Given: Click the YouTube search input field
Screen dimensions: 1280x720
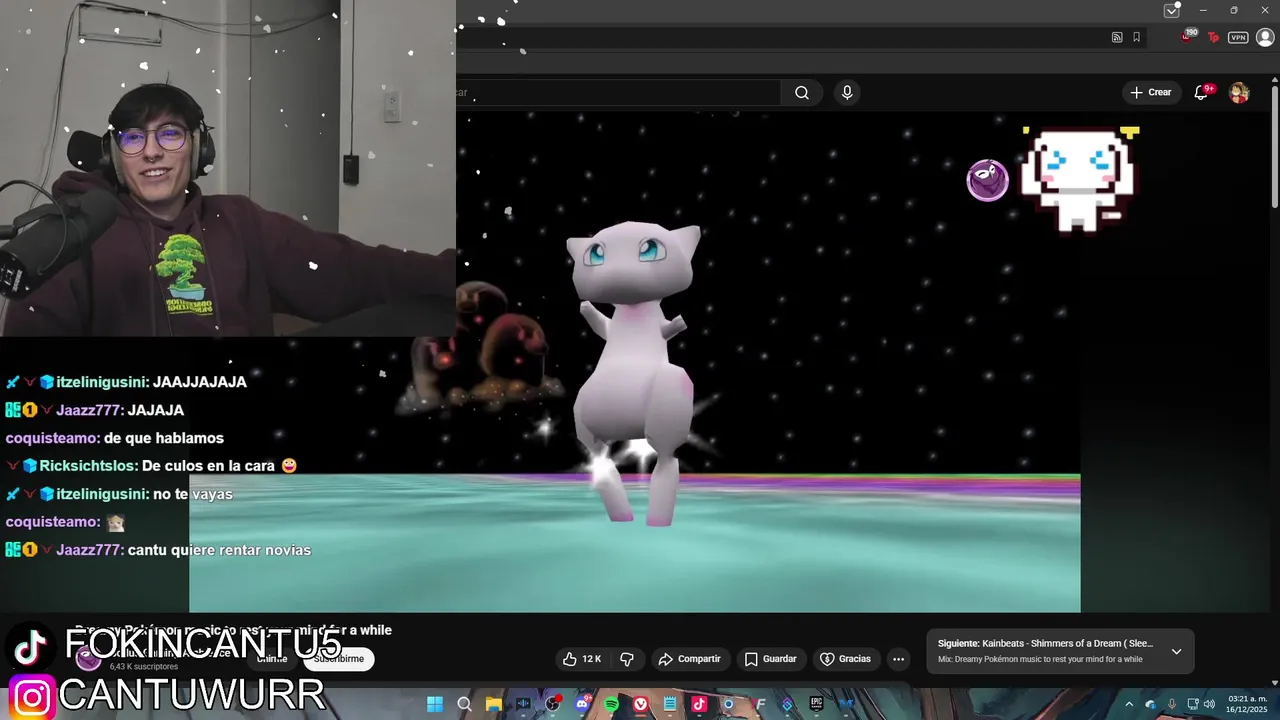Looking at the screenshot, I should click(x=618, y=93).
